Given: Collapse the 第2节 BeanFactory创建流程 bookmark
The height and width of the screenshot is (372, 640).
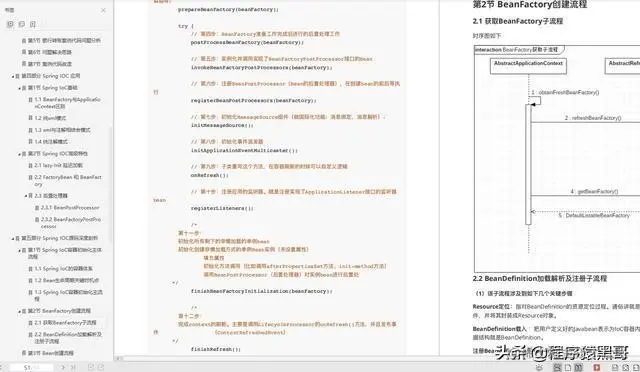Looking at the screenshot, I should [20, 311].
